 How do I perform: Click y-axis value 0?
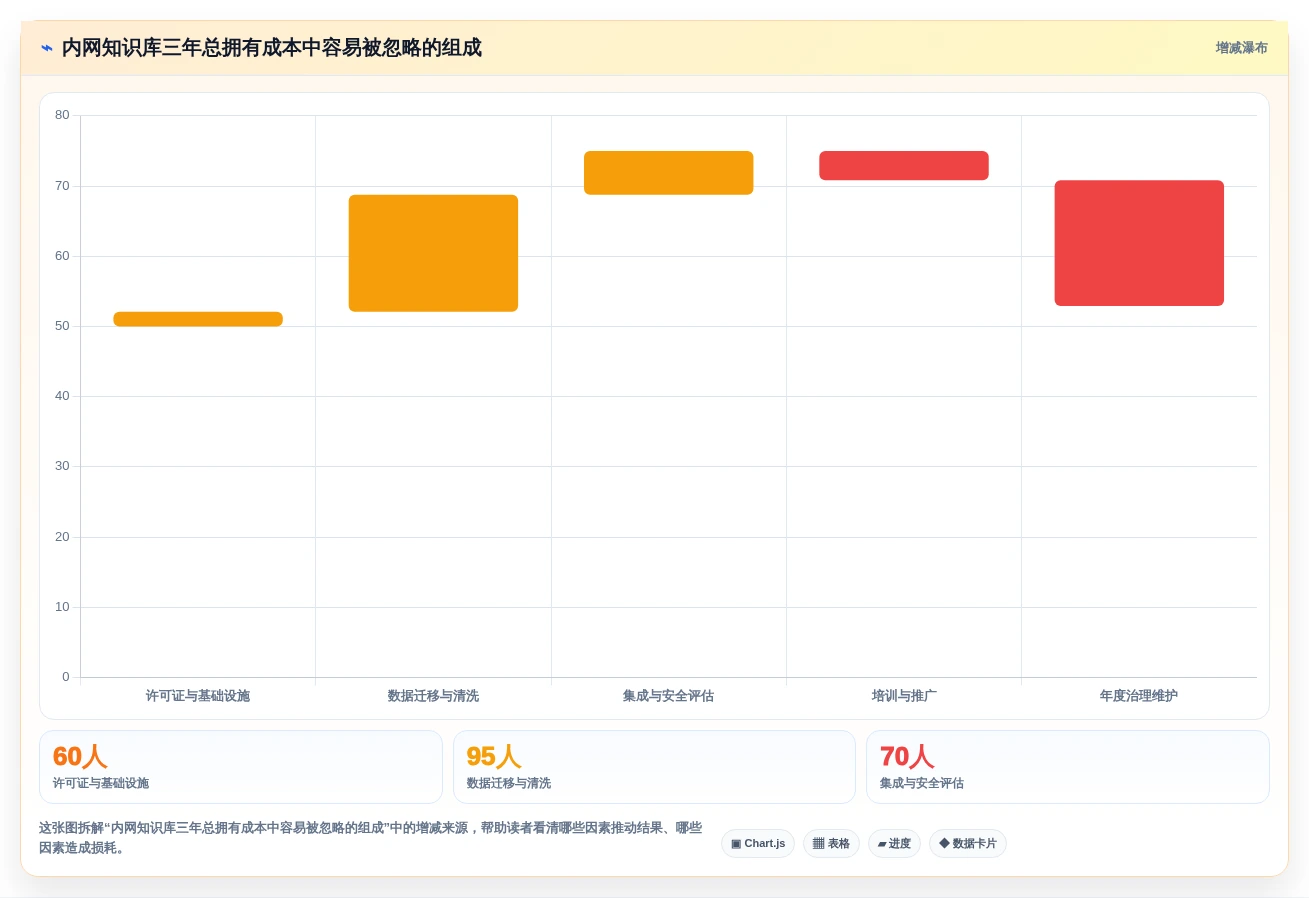coord(66,677)
